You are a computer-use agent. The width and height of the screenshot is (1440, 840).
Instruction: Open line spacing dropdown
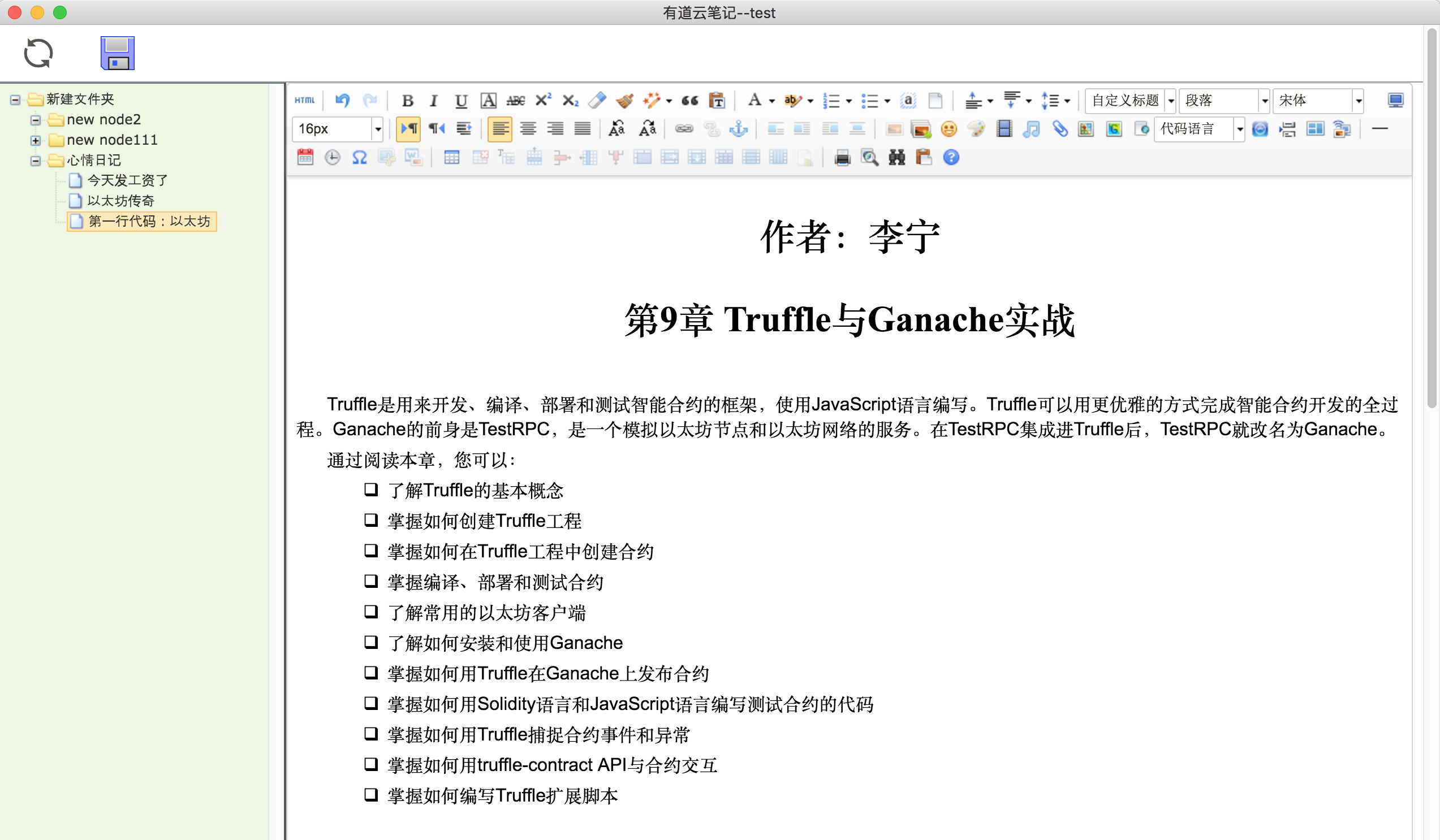point(1067,101)
